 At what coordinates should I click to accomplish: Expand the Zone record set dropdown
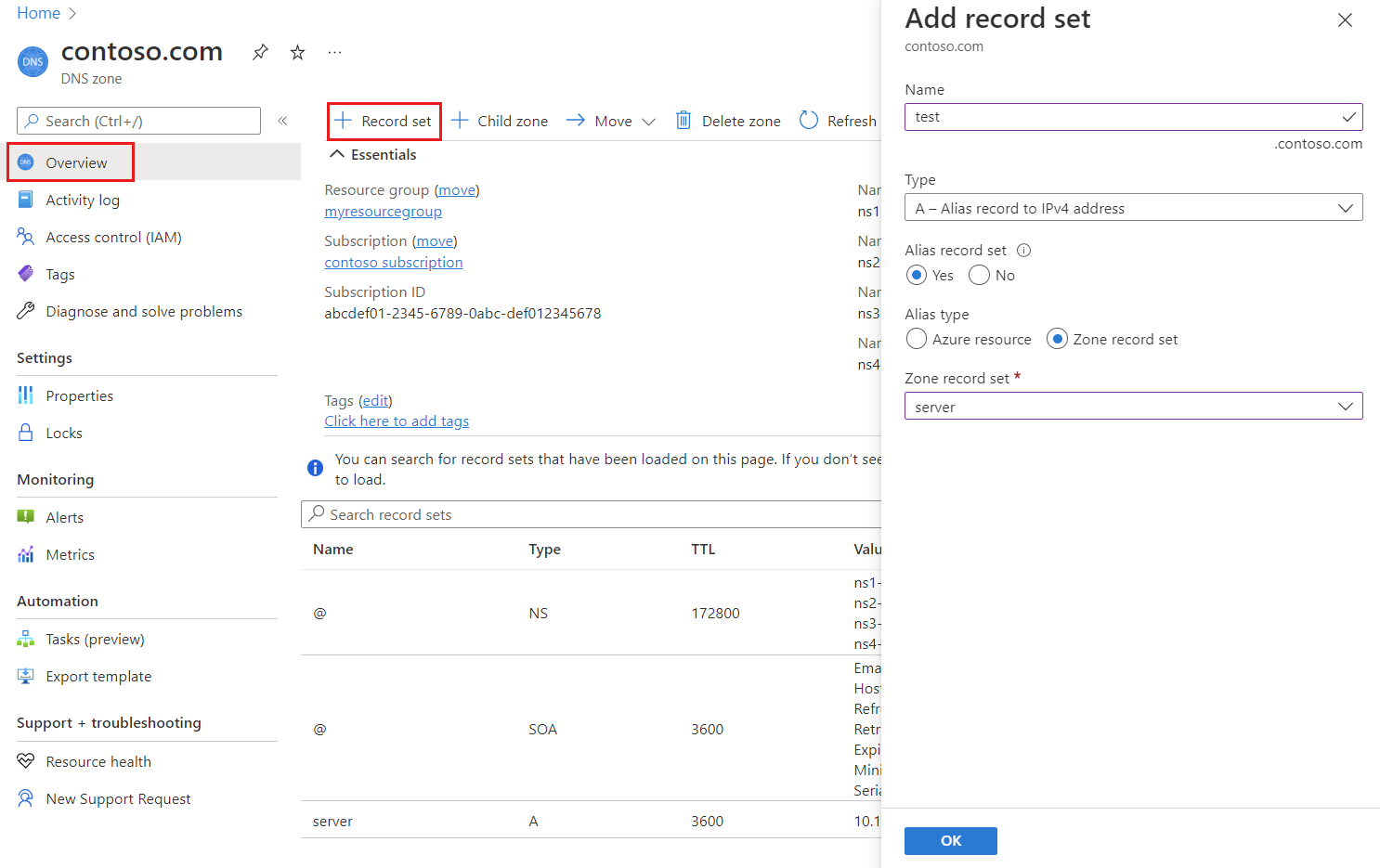tap(1133, 407)
